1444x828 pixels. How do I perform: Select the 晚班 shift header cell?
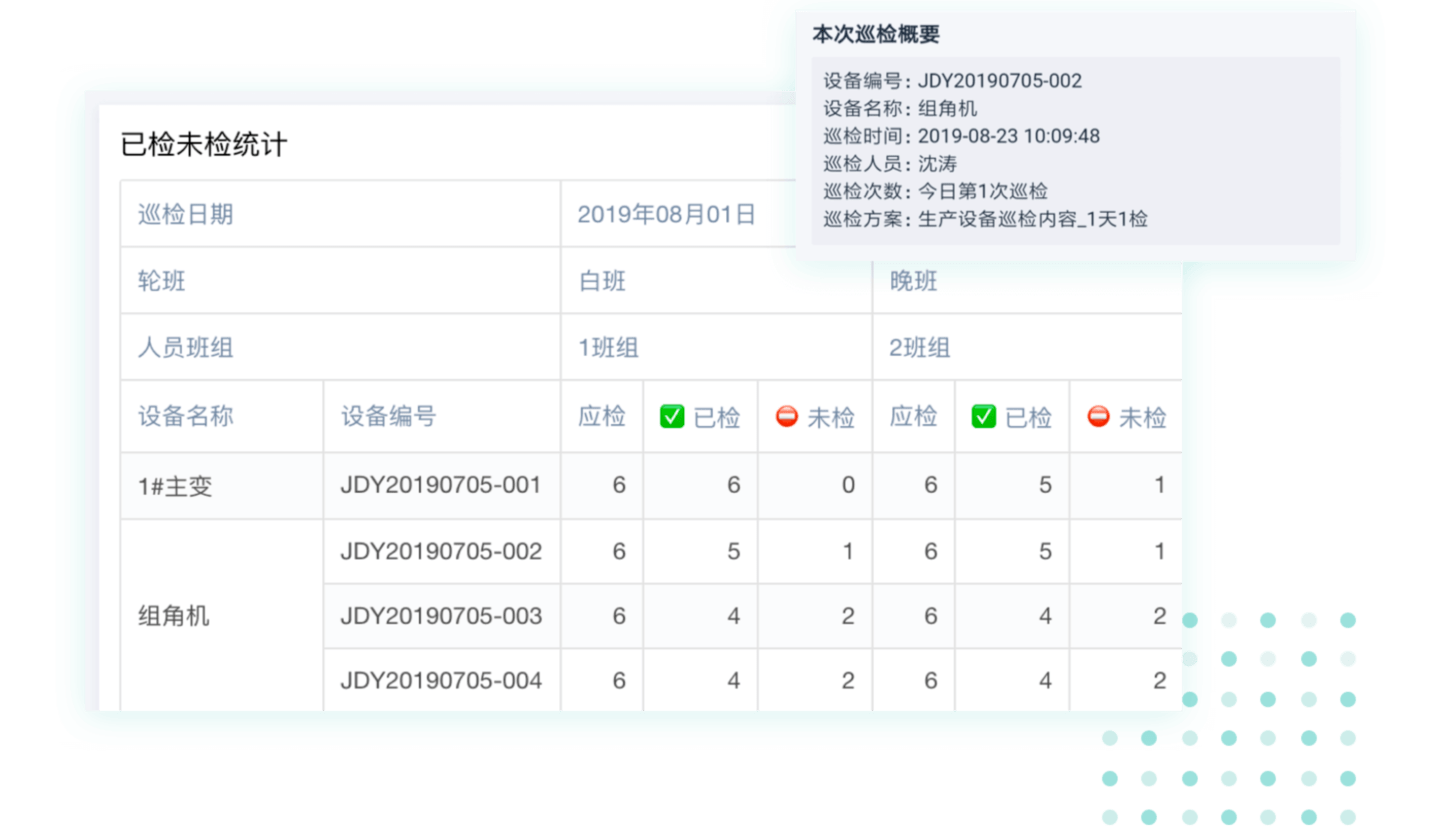[x=914, y=281]
